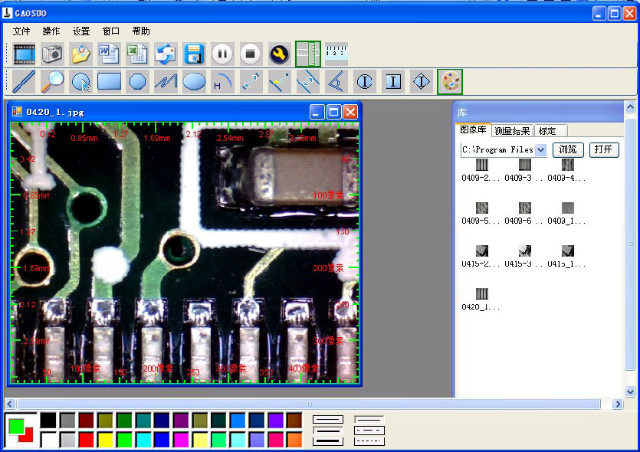Screen dimensions: 640x452
Task: Select the polygon measurement tool
Action: (x=137, y=82)
